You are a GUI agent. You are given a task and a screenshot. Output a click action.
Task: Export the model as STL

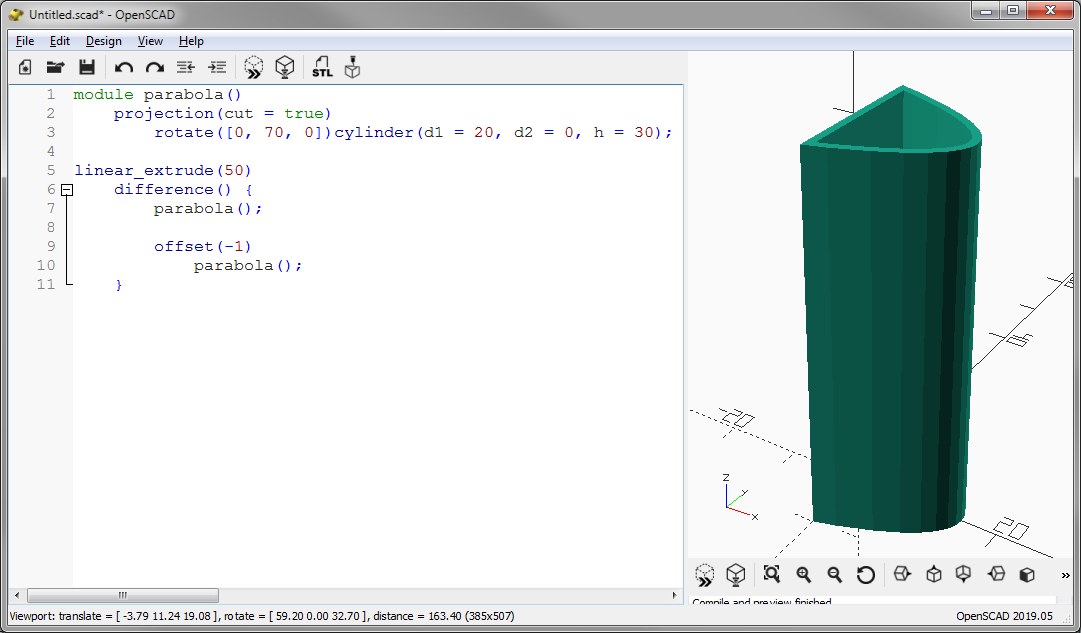(x=322, y=67)
